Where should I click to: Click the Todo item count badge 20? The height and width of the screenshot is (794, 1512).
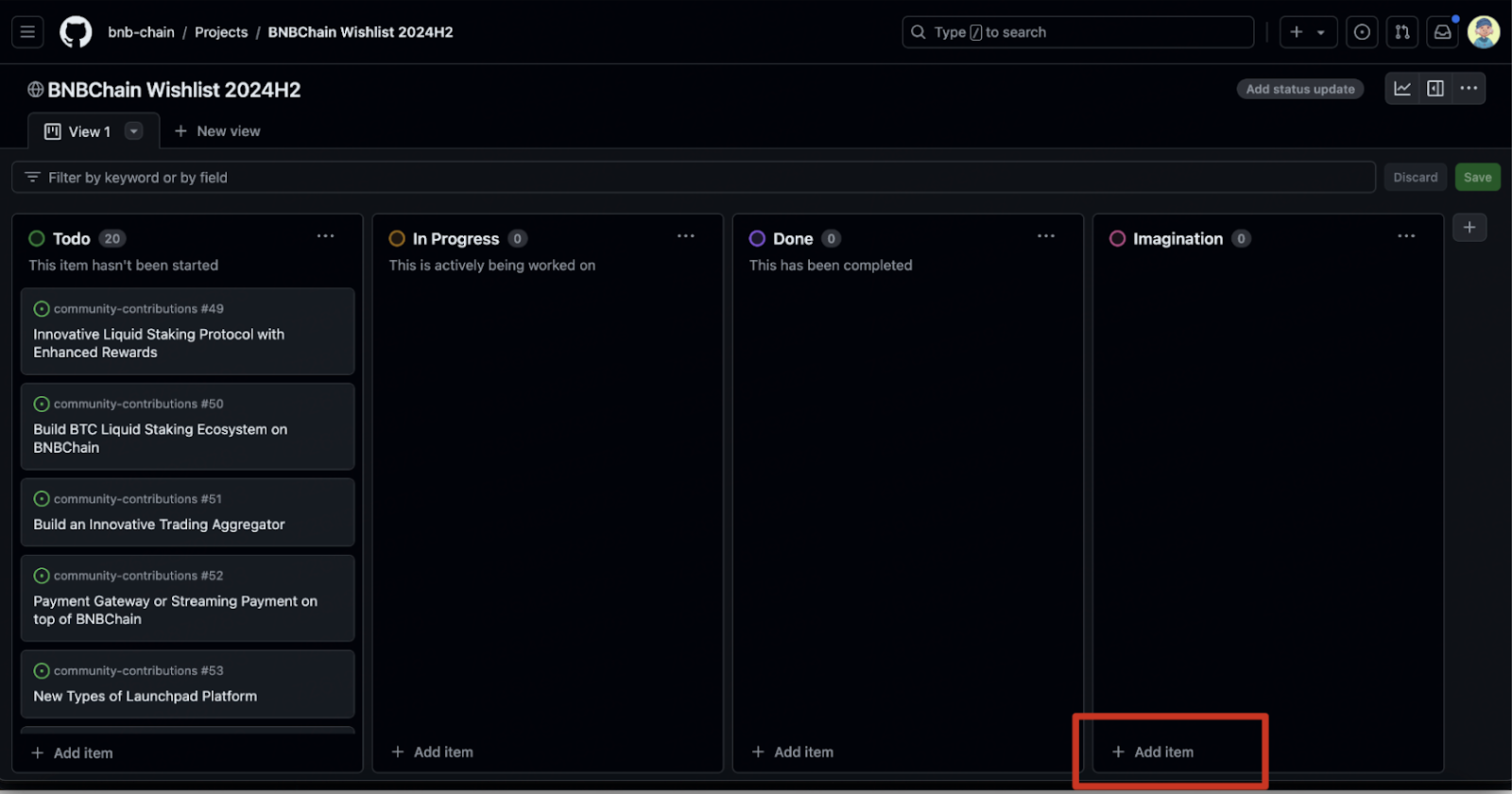point(112,239)
